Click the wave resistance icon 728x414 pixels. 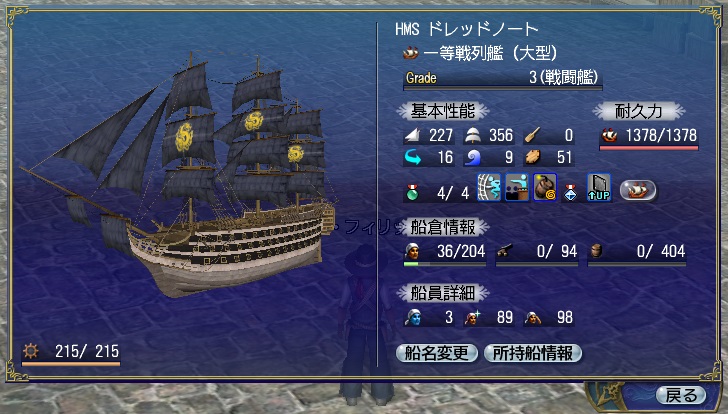tap(473, 157)
